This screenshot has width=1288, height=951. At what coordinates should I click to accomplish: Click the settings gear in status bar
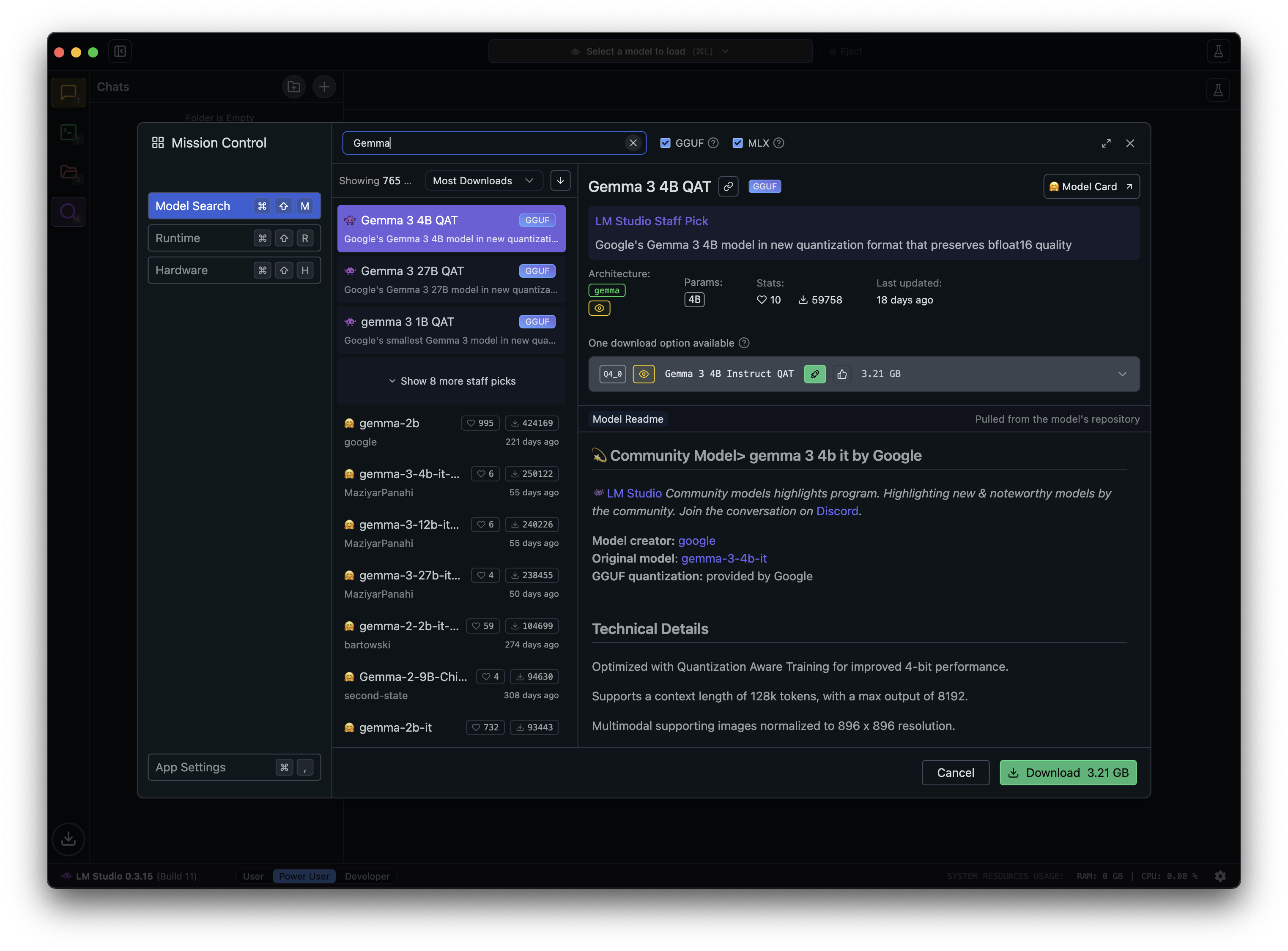1221,876
